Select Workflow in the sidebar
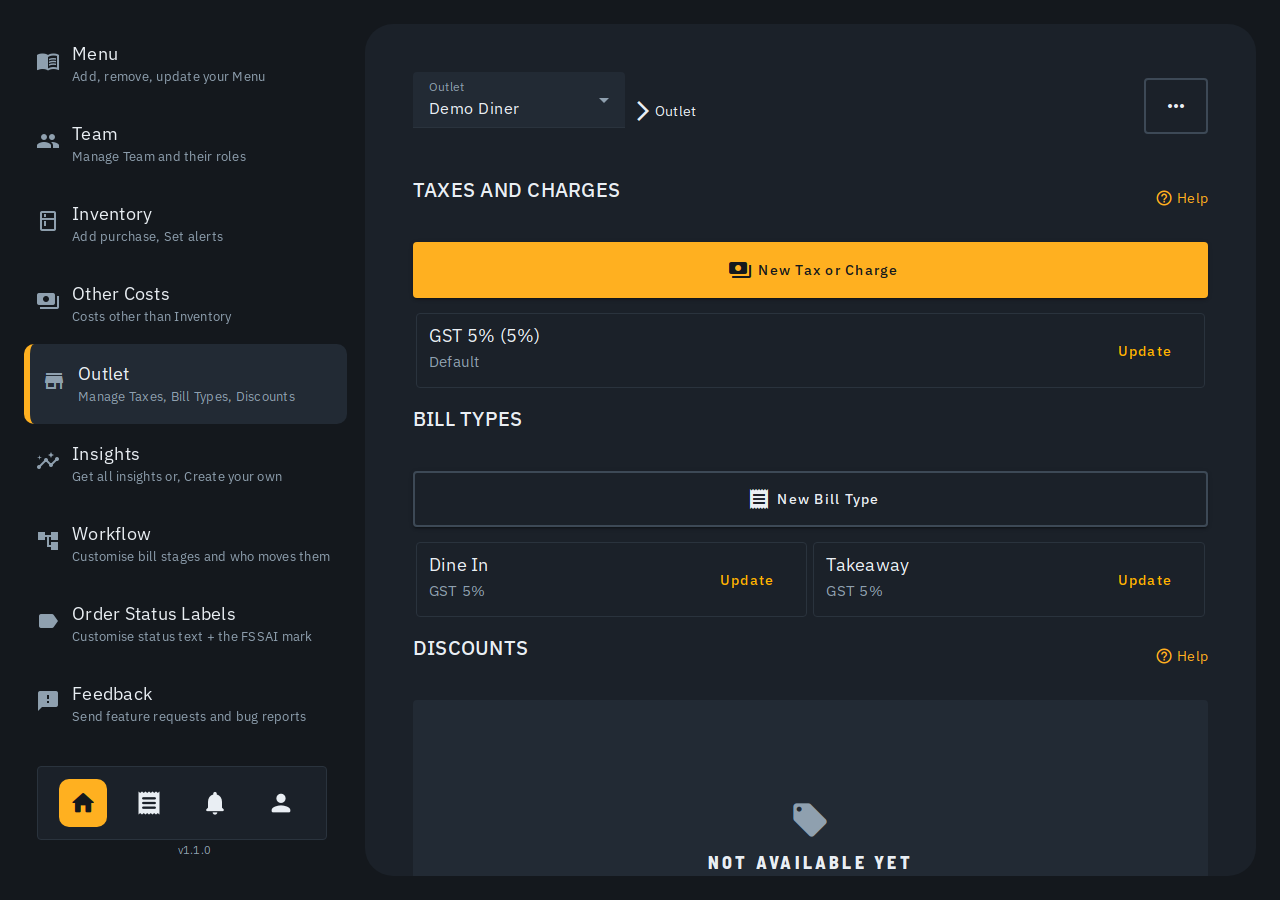The width and height of the screenshot is (1280, 900). click(185, 544)
